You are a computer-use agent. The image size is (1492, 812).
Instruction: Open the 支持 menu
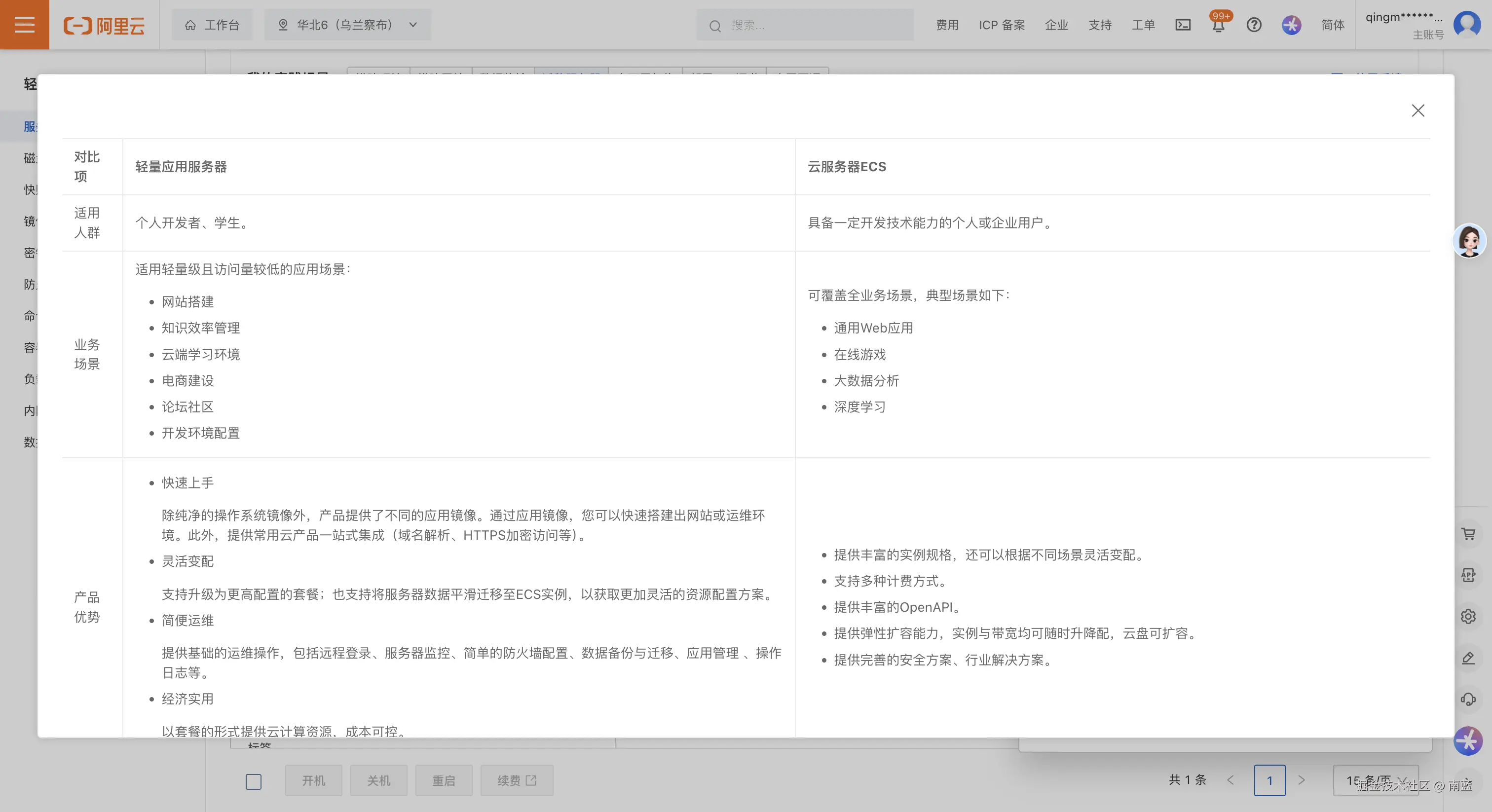coord(1100,25)
